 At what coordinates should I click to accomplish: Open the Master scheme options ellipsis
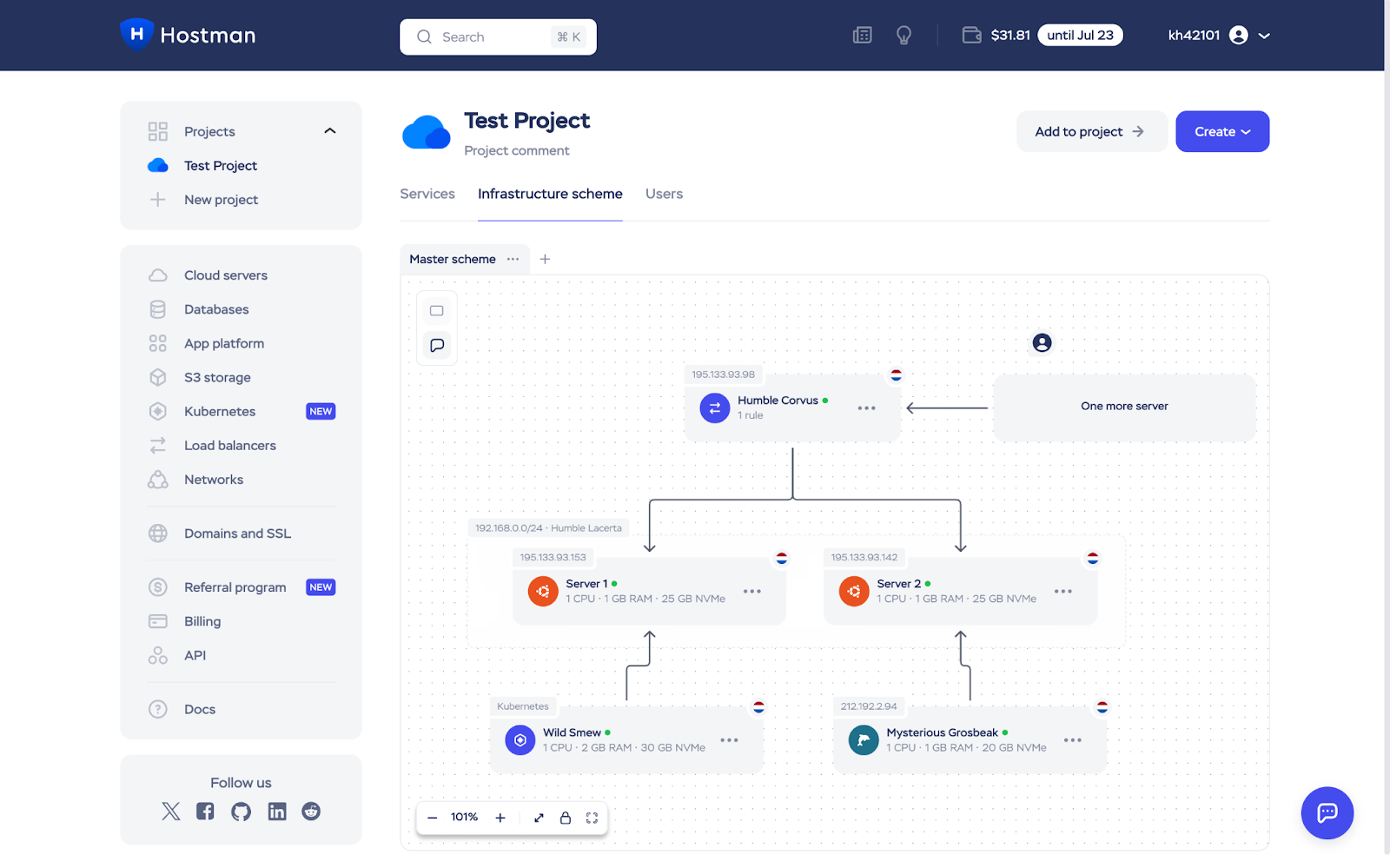pos(513,259)
